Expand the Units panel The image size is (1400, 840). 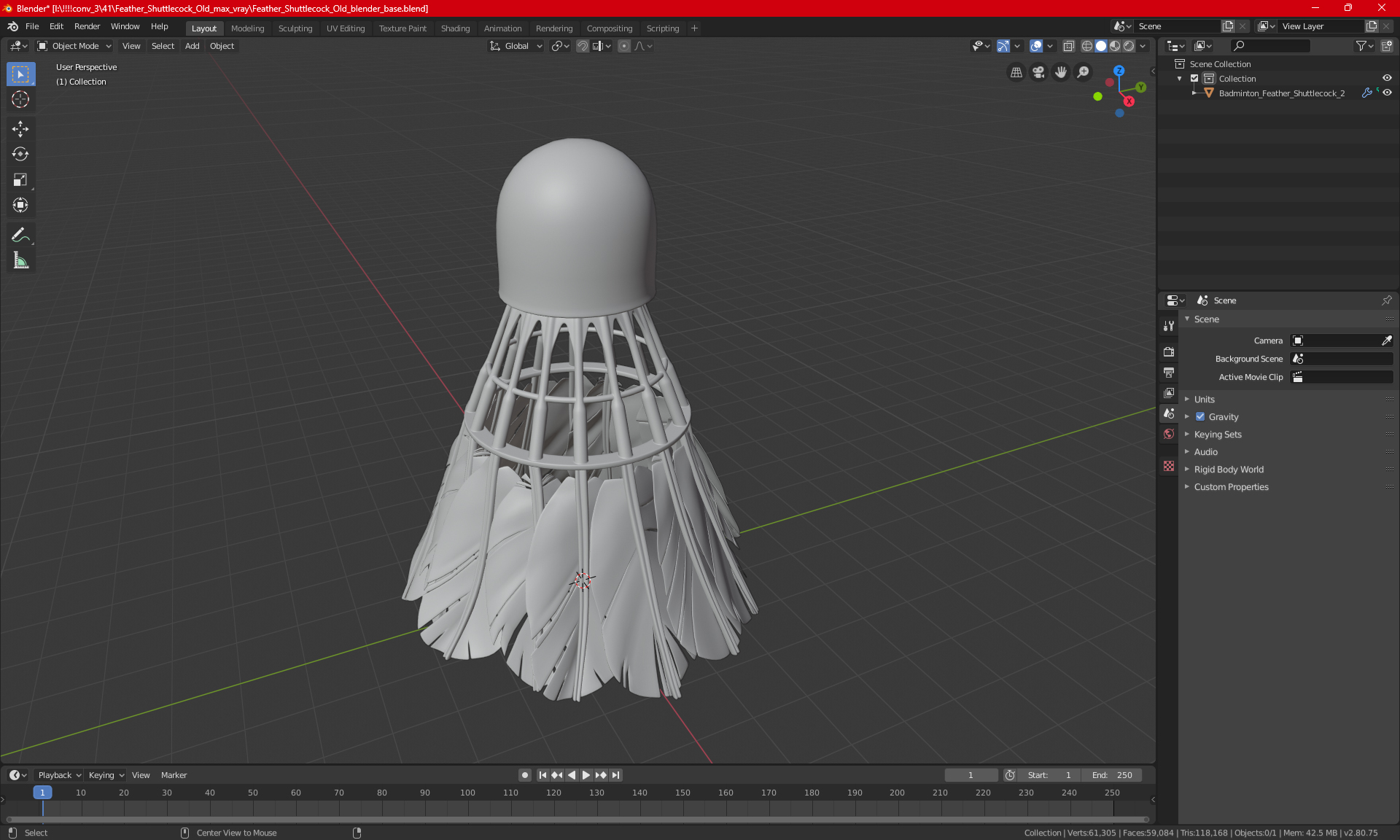[x=1204, y=400]
